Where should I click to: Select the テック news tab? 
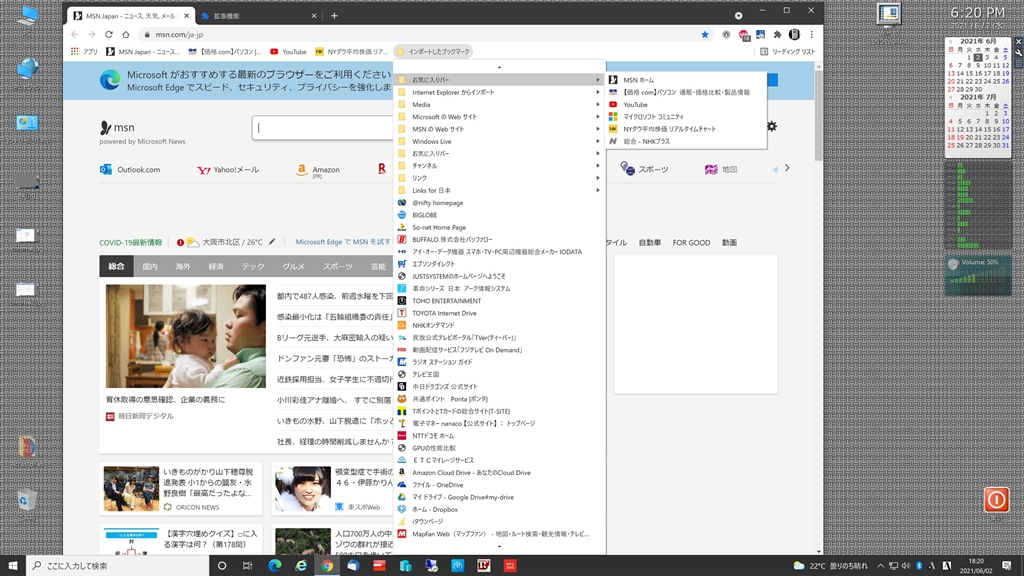click(253, 266)
